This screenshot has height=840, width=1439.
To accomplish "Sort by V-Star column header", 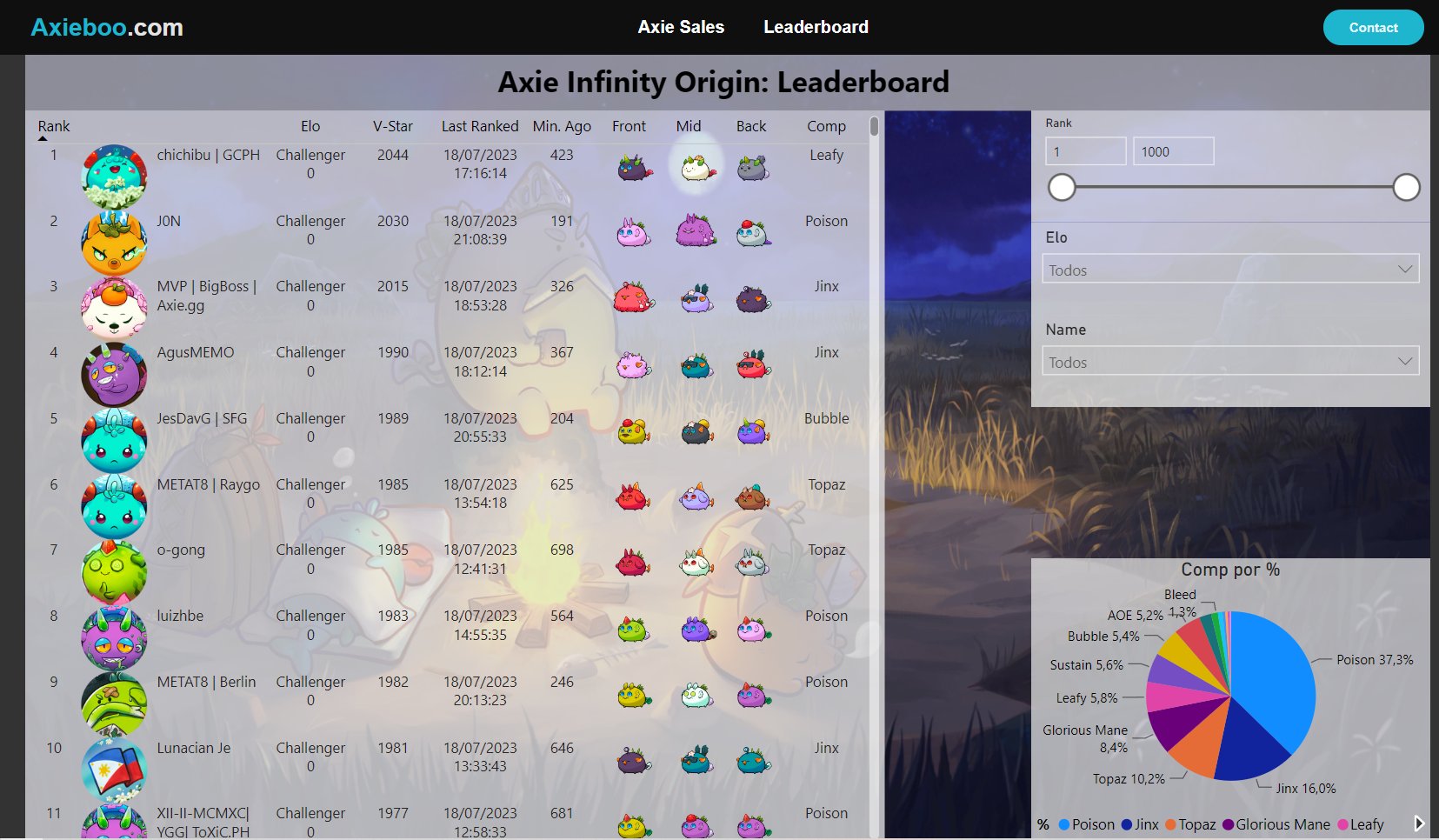I will coord(393,126).
